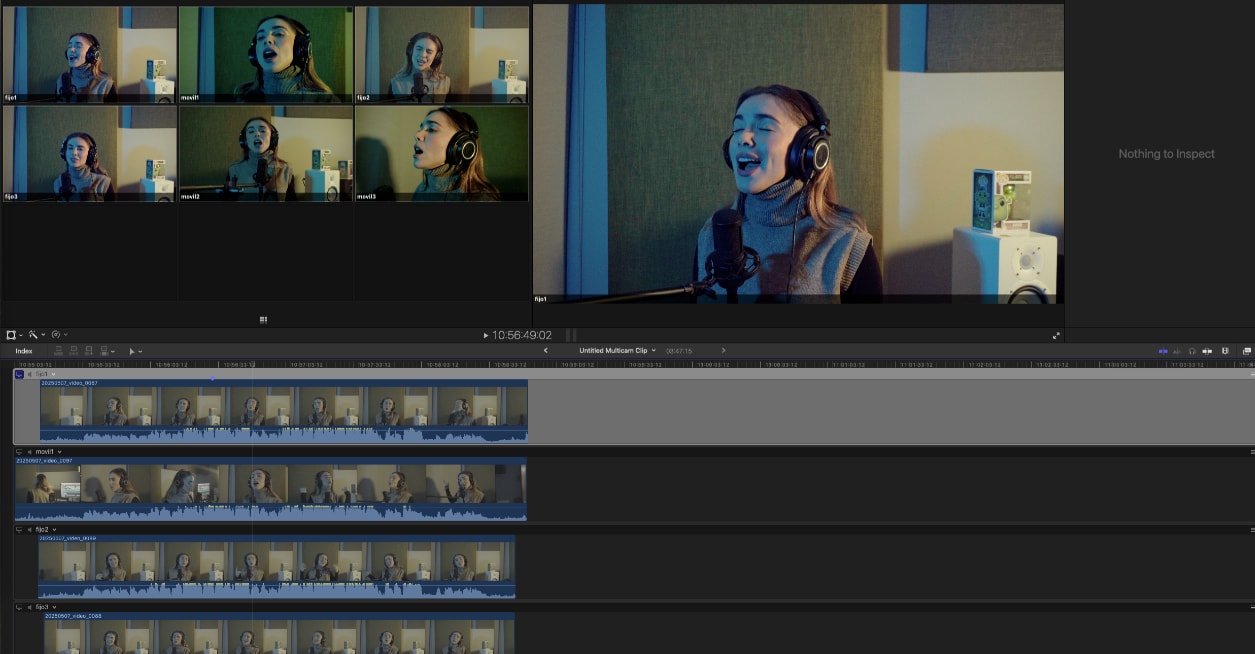Open the chevron menu next to the play arrow
Image resolution: width=1255 pixels, height=654 pixels.
click(140, 351)
